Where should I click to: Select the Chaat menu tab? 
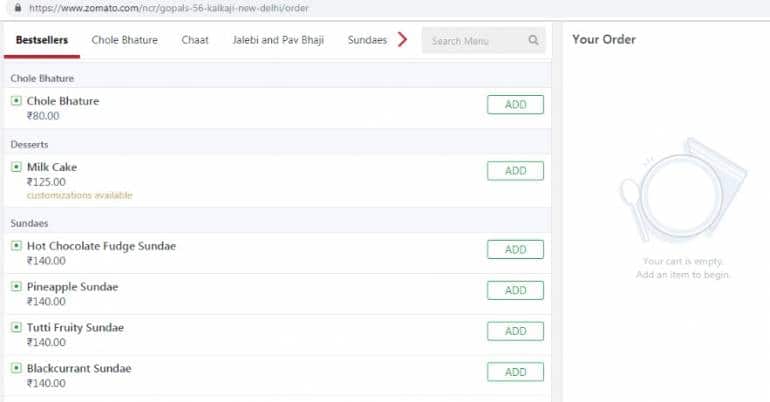tap(195, 41)
